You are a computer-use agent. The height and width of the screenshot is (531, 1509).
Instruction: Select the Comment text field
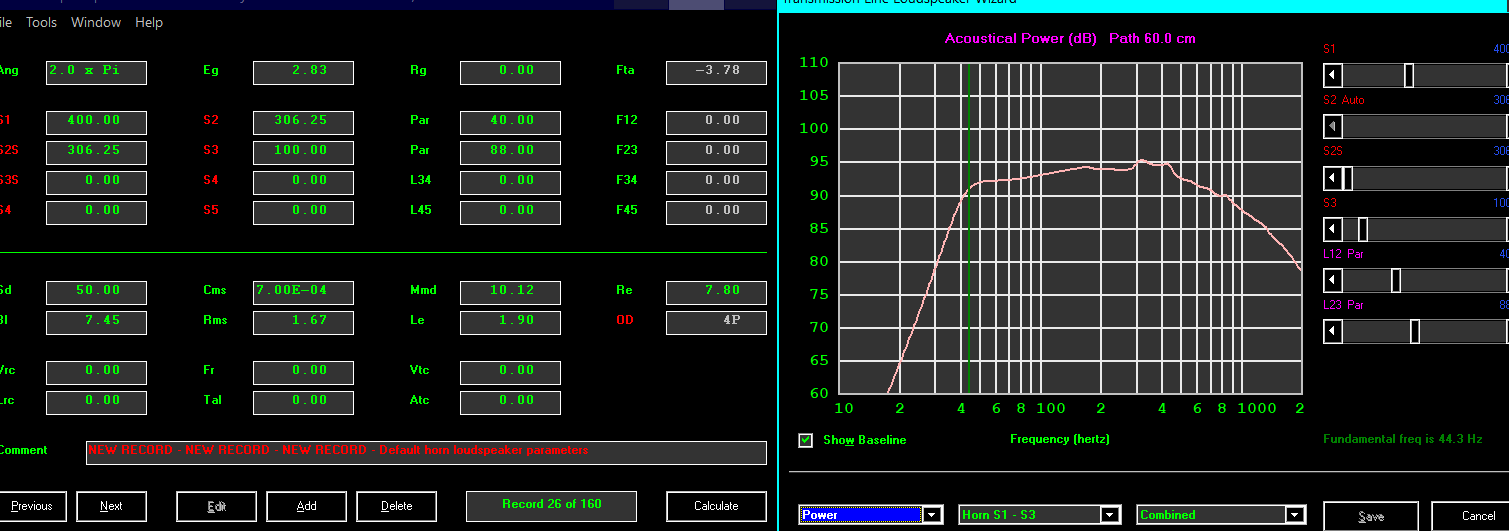pos(426,452)
